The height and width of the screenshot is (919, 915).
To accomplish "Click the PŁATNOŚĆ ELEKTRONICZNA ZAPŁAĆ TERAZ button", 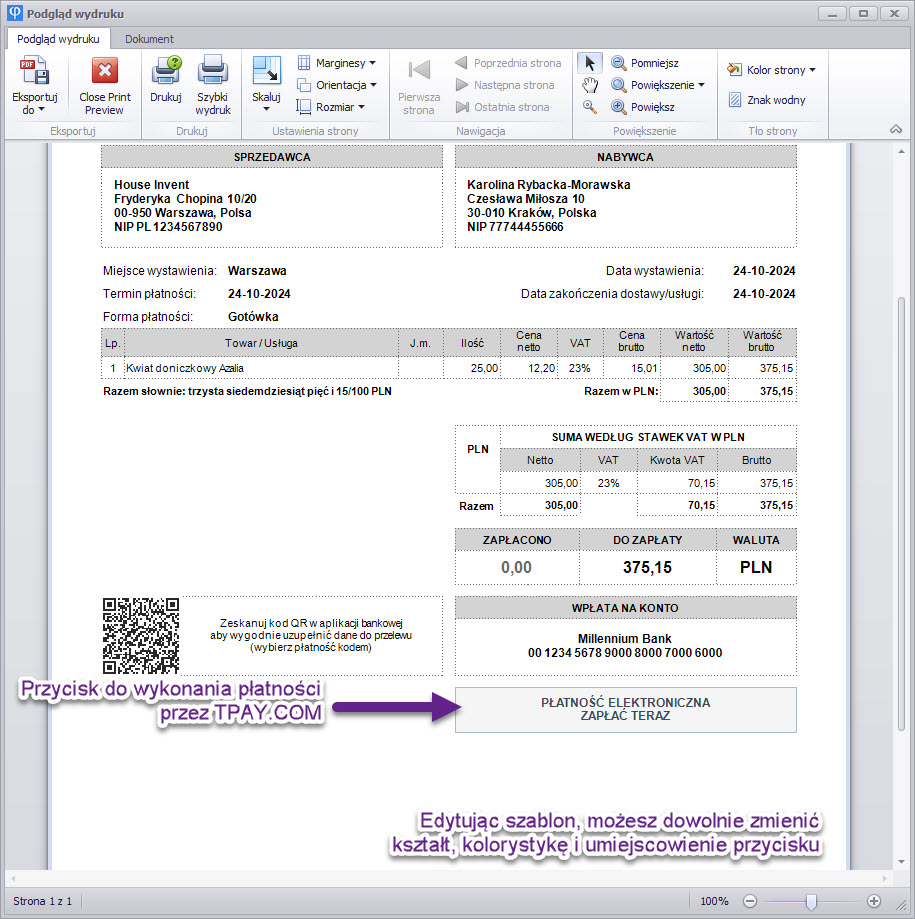I will point(625,709).
